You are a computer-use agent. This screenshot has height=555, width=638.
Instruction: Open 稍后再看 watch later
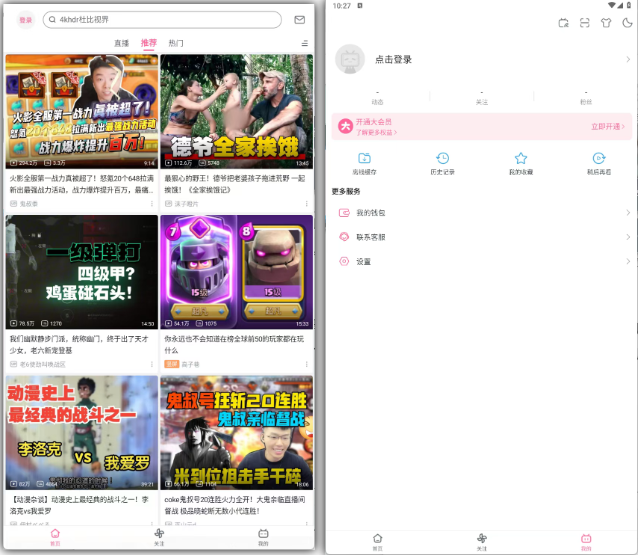tap(598, 163)
